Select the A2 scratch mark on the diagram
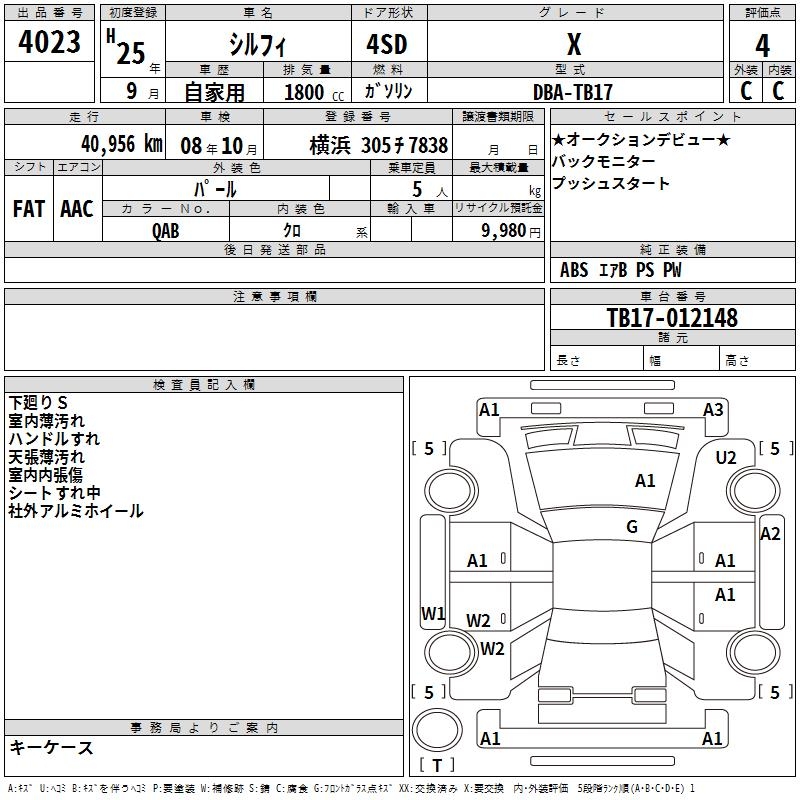This screenshot has width=800, height=800. [769, 534]
